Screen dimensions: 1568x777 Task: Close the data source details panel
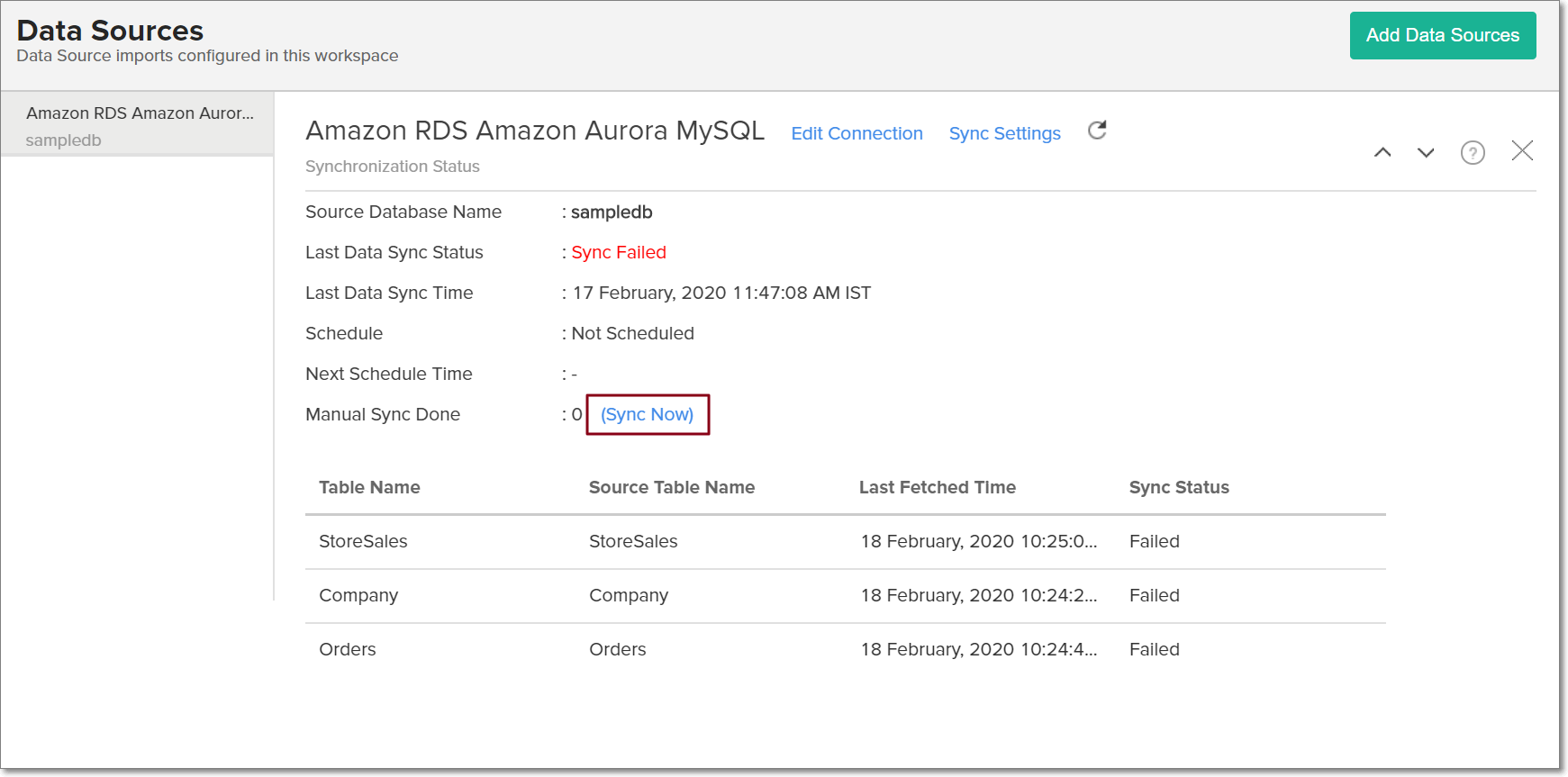1522,151
